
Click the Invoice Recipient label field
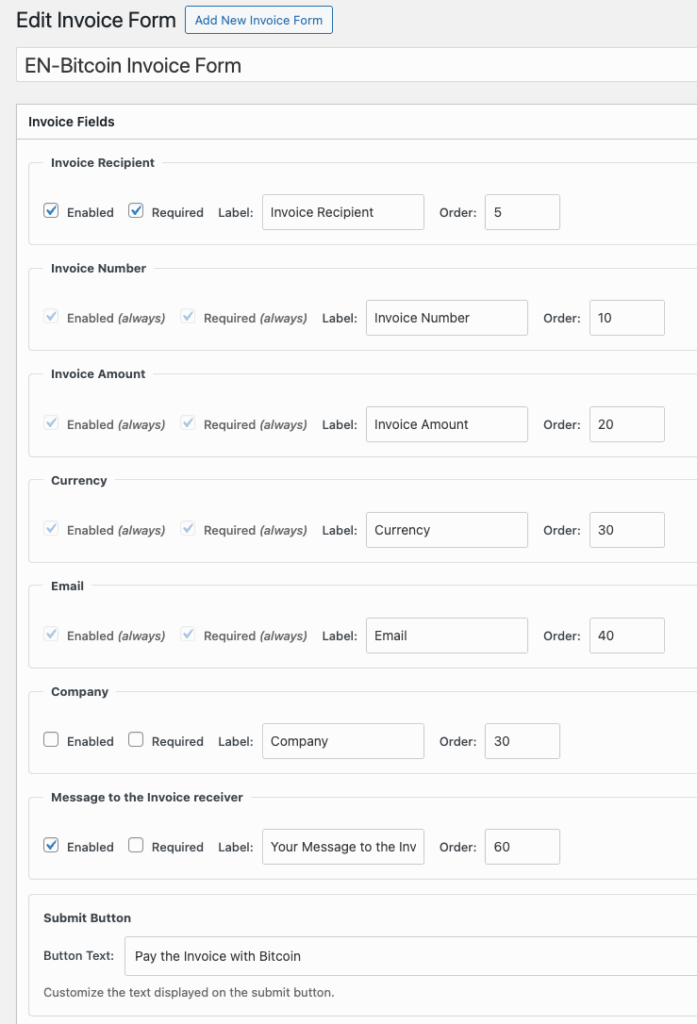[x=343, y=212]
